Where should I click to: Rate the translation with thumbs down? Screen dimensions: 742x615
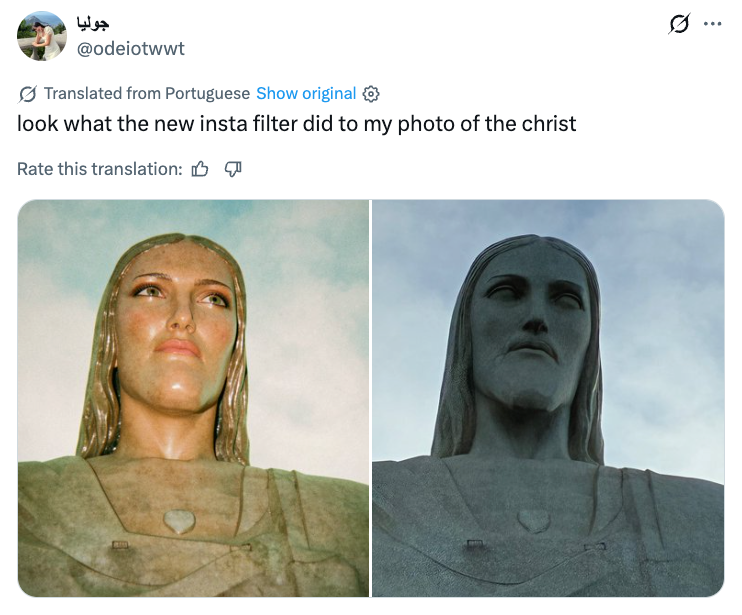click(232, 169)
